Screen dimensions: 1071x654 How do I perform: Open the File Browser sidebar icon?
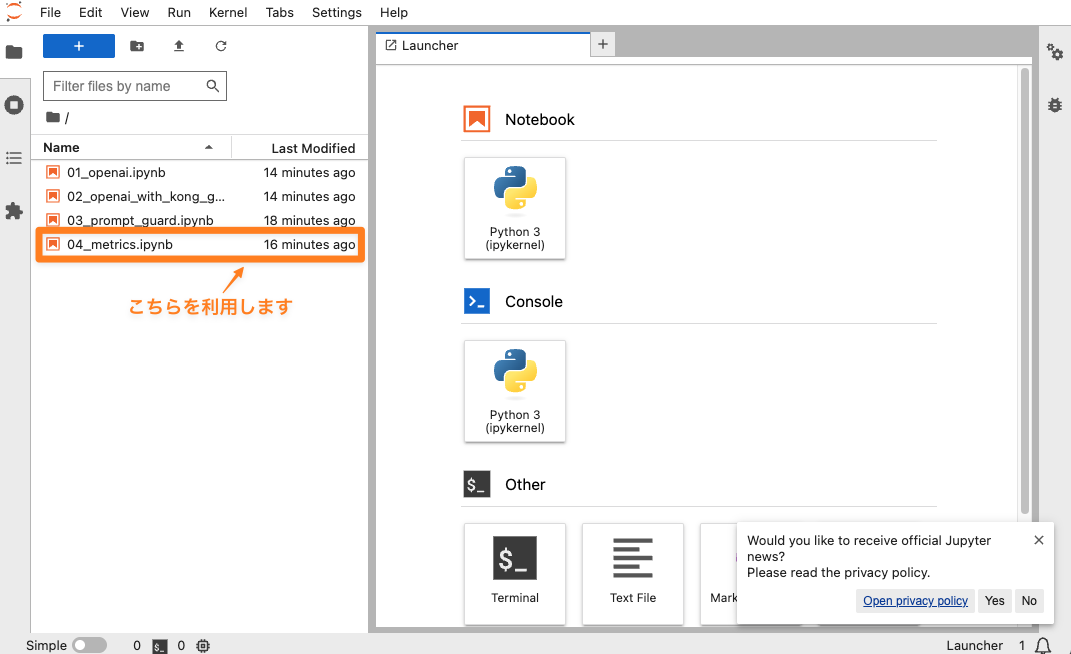[14, 52]
